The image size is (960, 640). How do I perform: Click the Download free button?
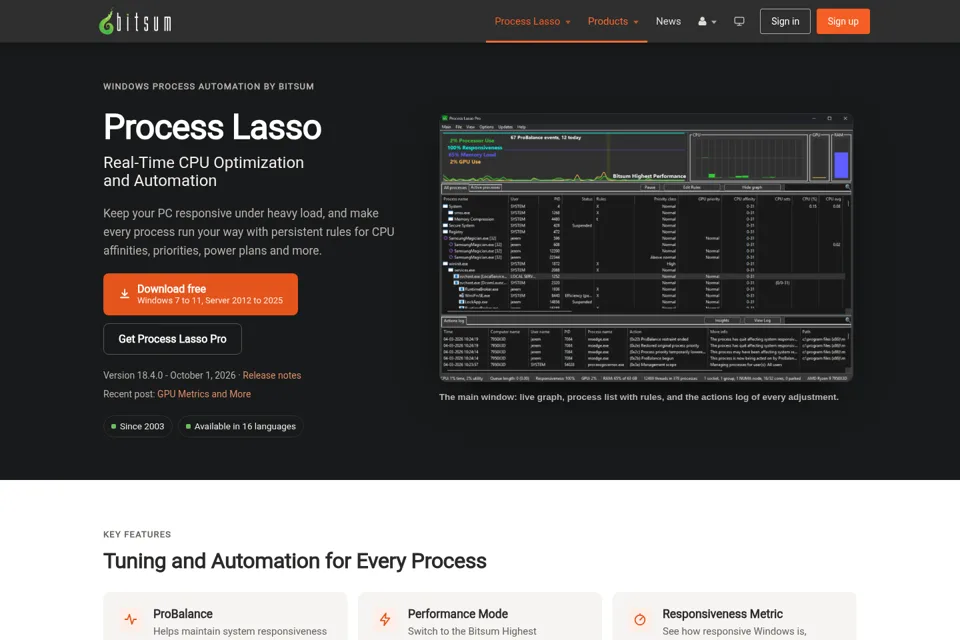pos(200,294)
